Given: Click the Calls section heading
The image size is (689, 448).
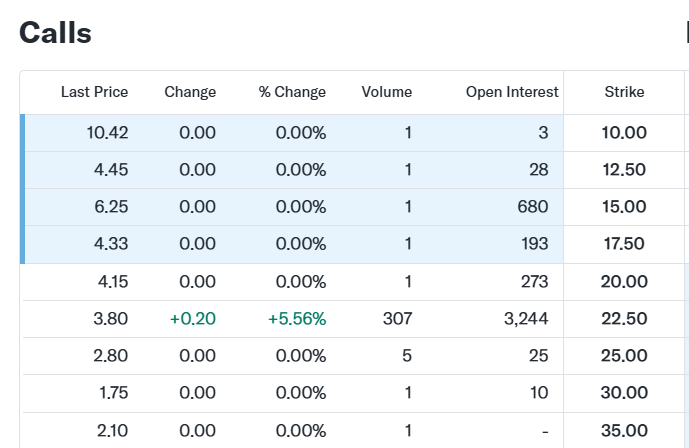Looking at the screenshot, I should pos(55,33).
